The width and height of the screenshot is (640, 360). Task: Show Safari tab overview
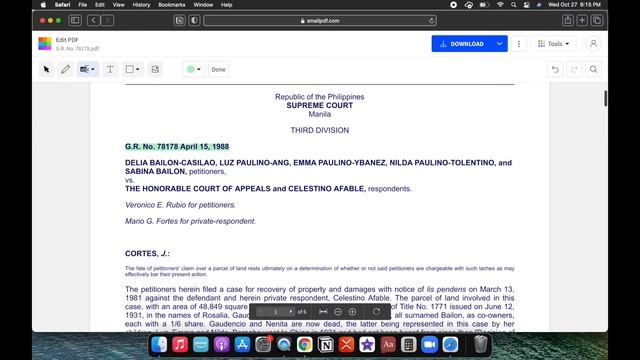[x=597, y=20]
